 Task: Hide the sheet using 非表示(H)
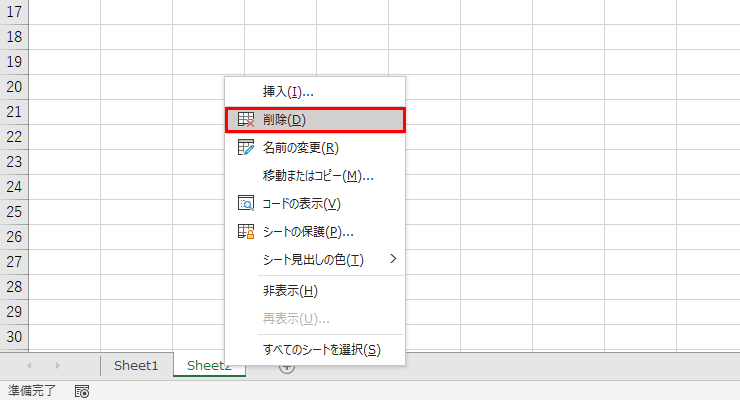(290, 291)
